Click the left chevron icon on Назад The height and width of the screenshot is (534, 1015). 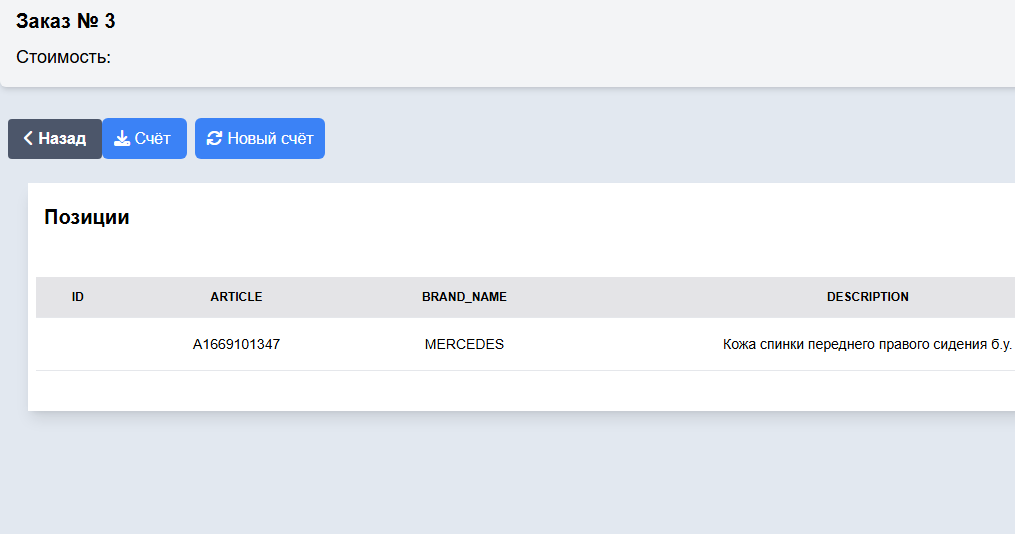coord(28,138)
